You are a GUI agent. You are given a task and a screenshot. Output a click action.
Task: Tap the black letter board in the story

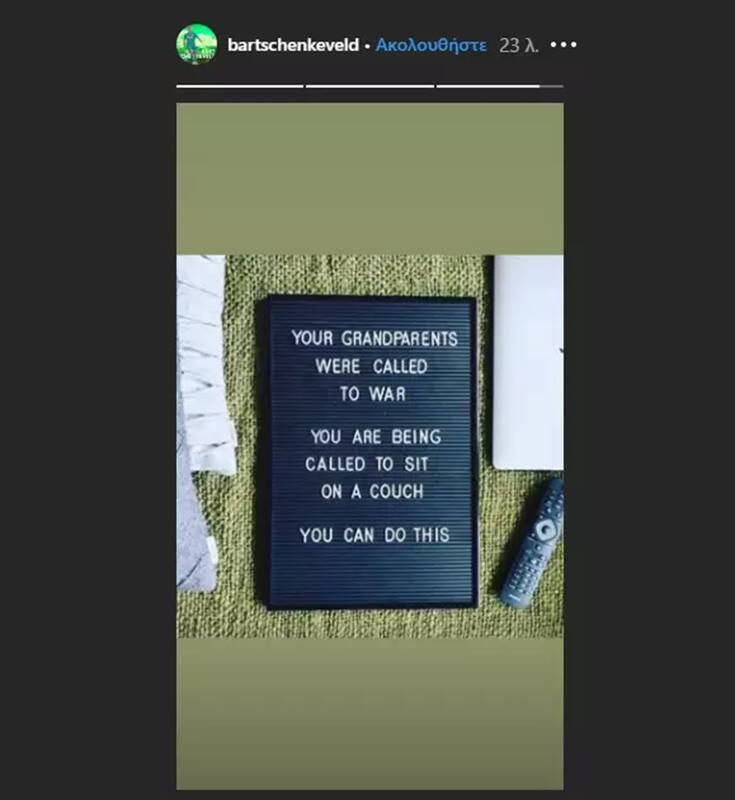point(371,453)
